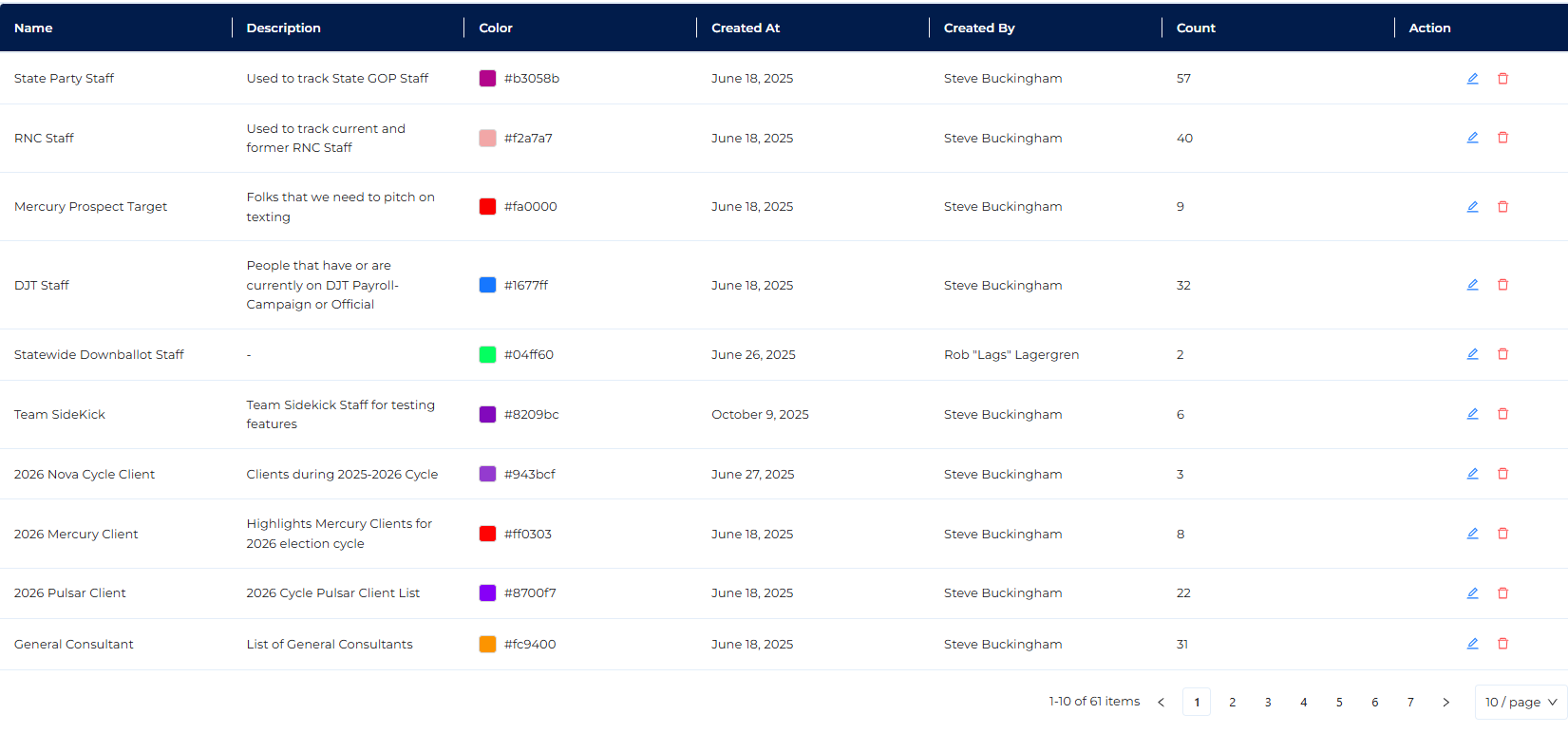Delete the DJT Staff tag
The height and width of the screenshot is (733, 1568).
(1502, 285)
